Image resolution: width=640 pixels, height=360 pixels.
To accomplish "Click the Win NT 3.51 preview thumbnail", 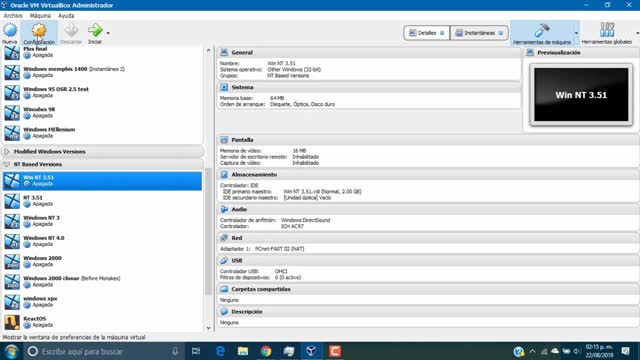I will click(581, 95).
